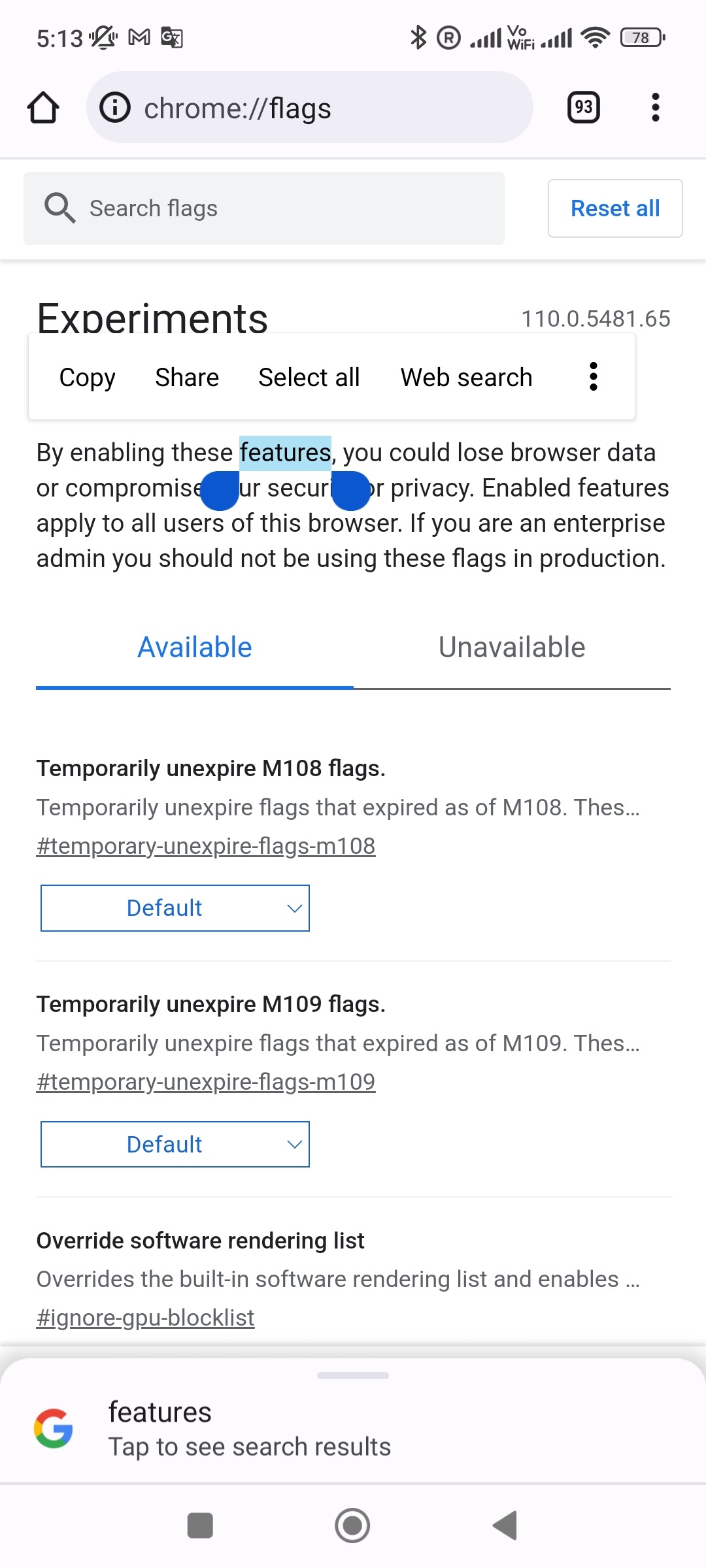Viewport: 706px width, 1568px height.
Task: Open the site info icon in address bar
Action: [115, 108]
